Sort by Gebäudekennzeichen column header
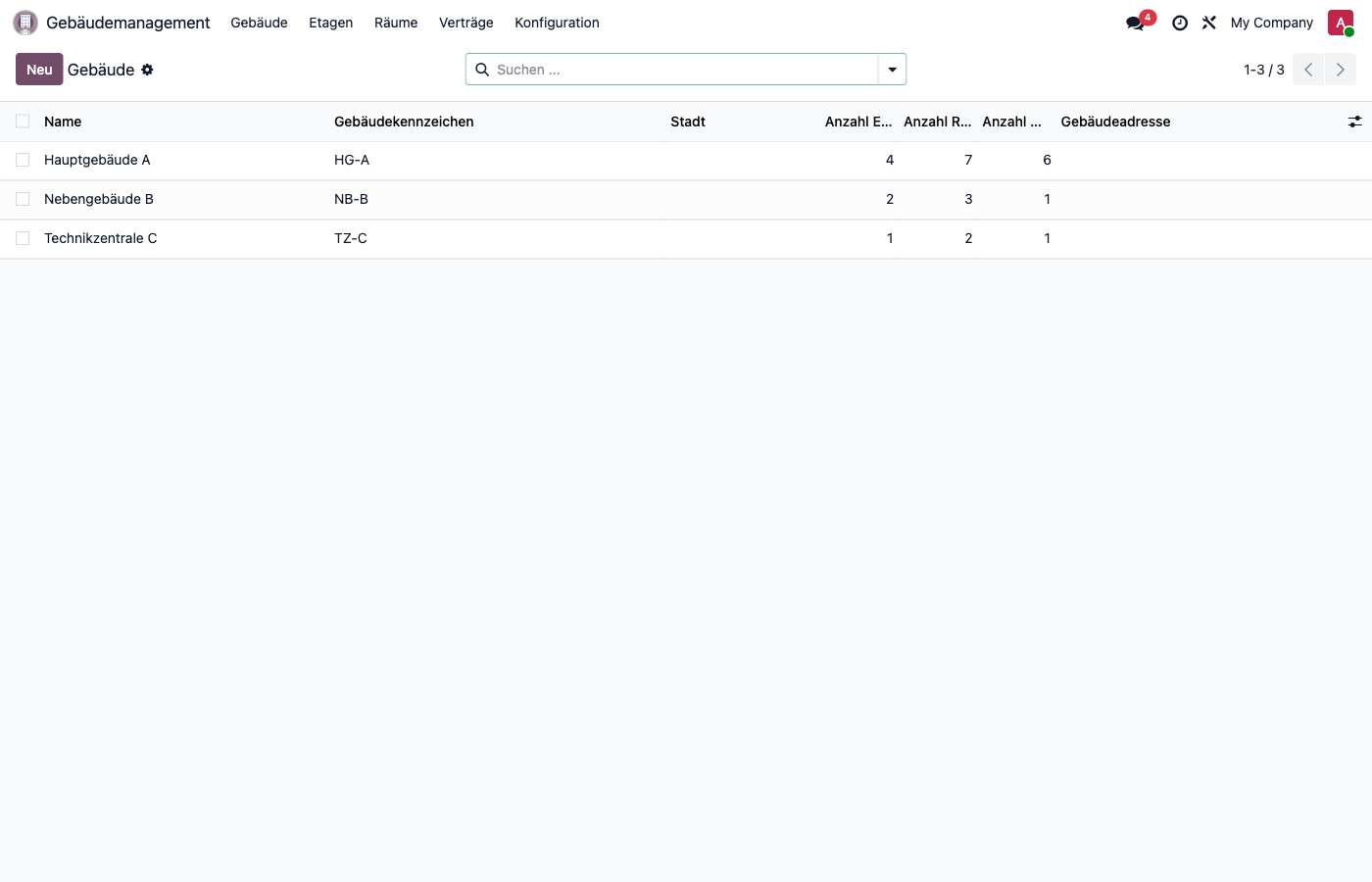1372x882 pixels. [x=404, y=122]
